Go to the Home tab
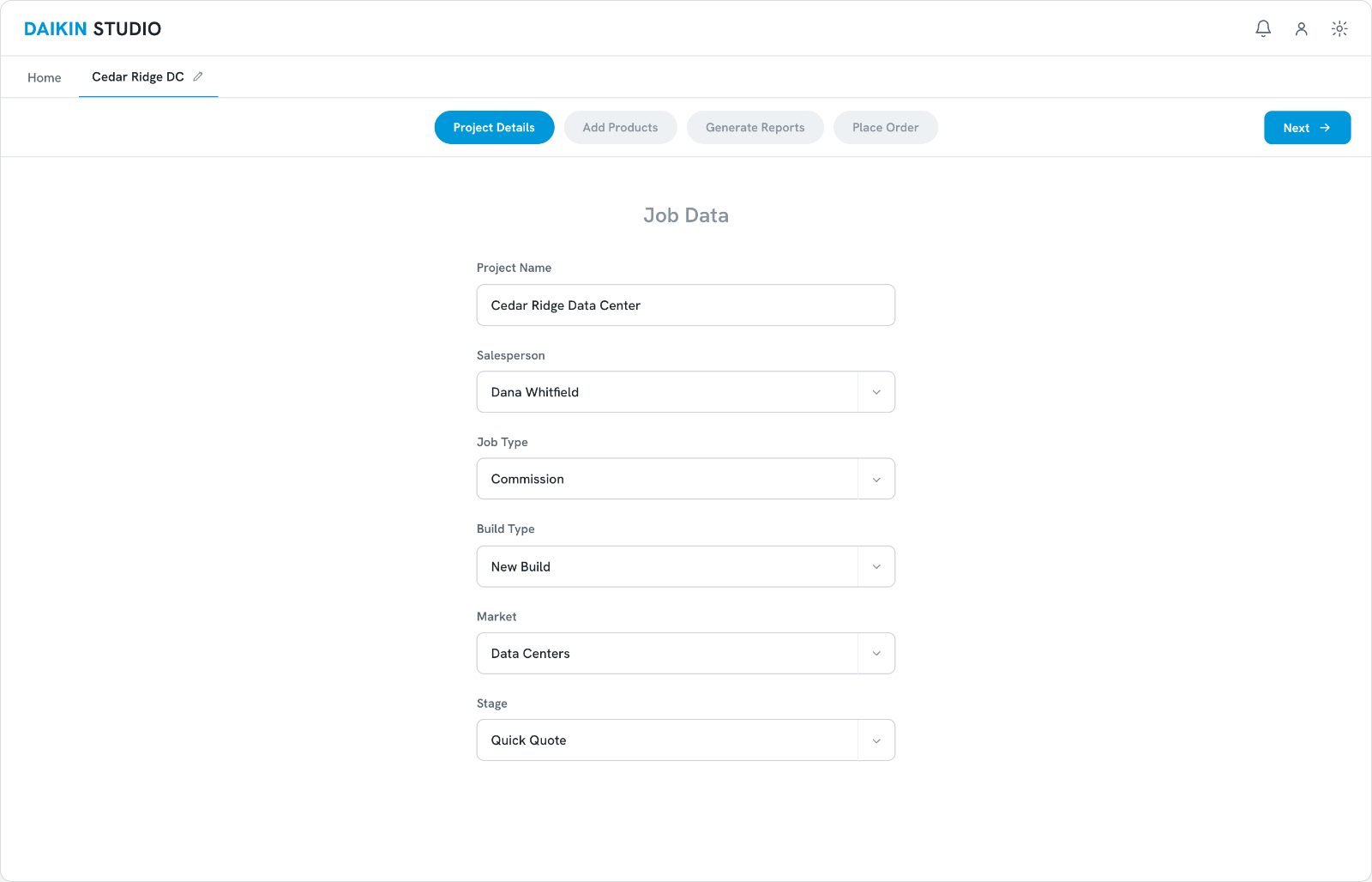The width and height of the screenshot is (1372, 882). [45, 77]
